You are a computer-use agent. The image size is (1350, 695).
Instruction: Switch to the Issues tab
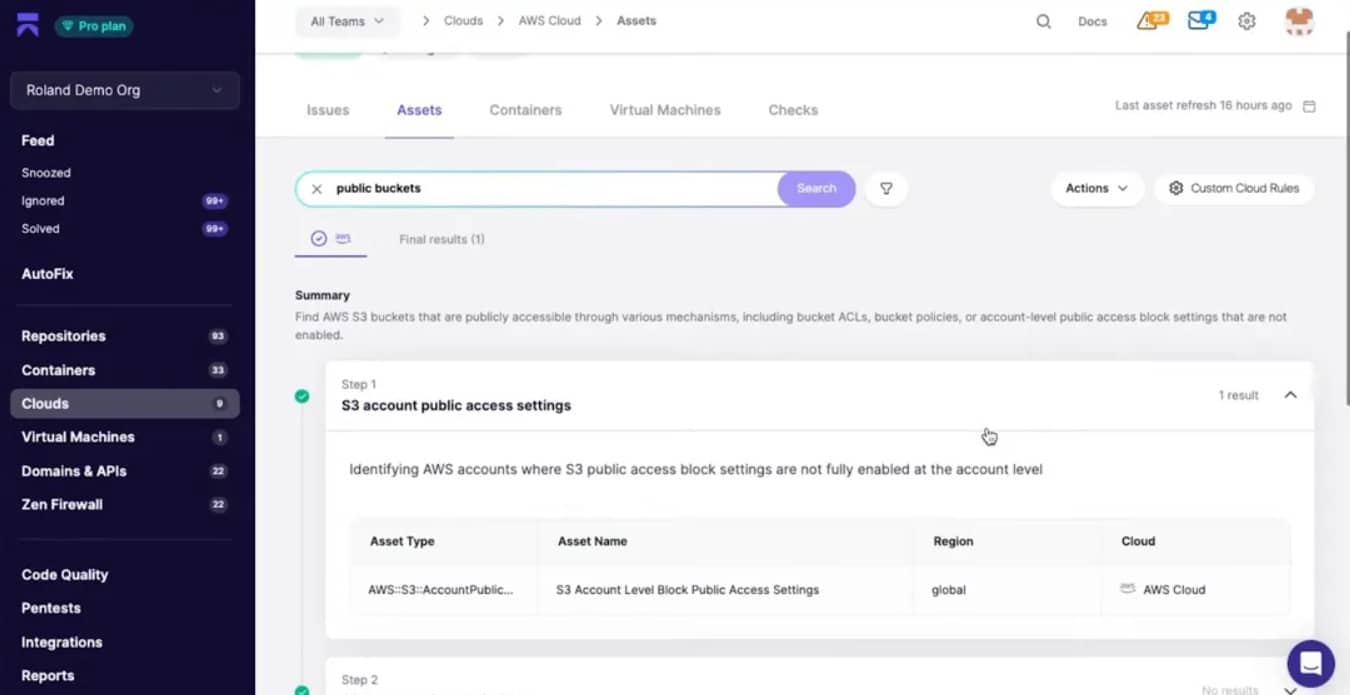[x=328, y=110]
